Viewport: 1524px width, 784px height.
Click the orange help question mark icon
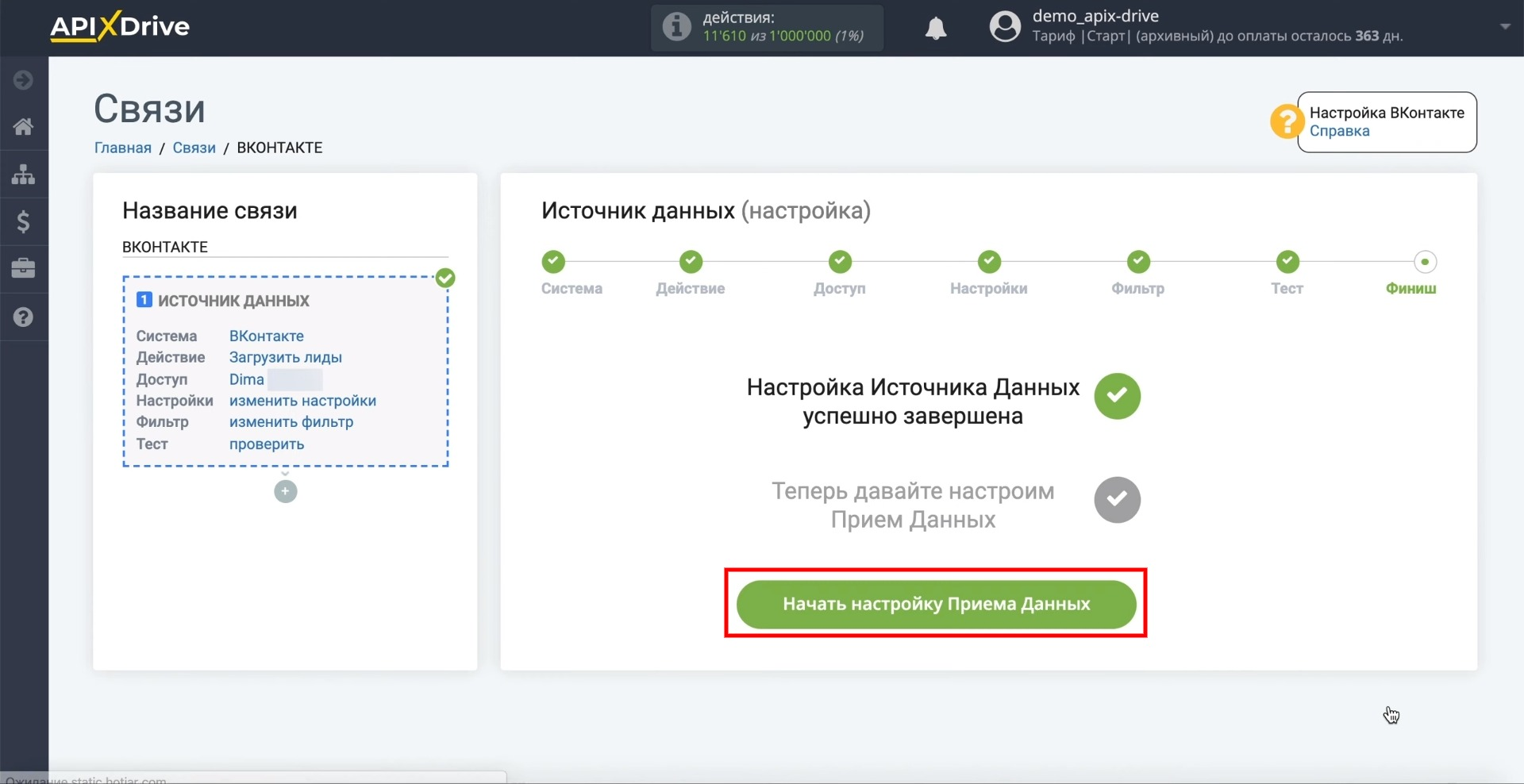(1286, 121)
